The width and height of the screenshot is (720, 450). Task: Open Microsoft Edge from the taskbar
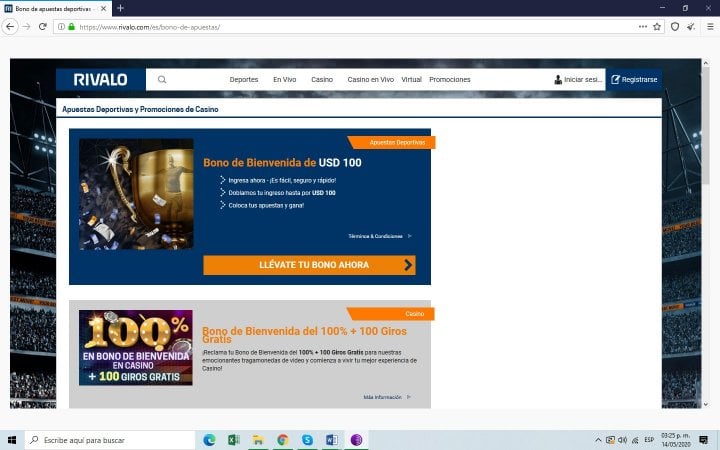pos(209,440)
